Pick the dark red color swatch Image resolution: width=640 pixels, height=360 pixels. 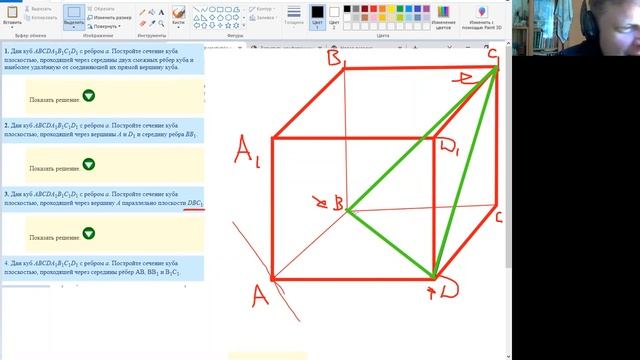pos(364,9)
